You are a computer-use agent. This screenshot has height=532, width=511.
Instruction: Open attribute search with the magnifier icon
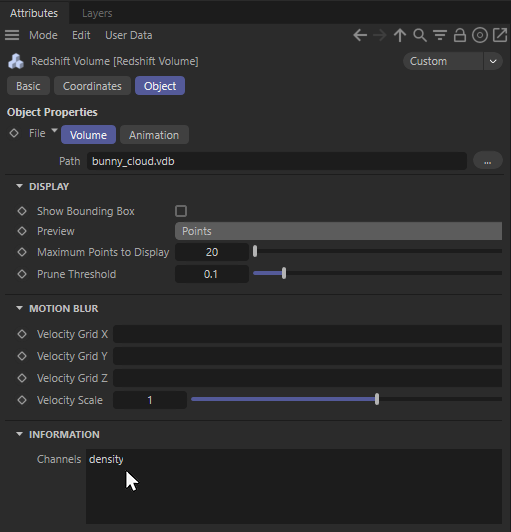(420, 35)
